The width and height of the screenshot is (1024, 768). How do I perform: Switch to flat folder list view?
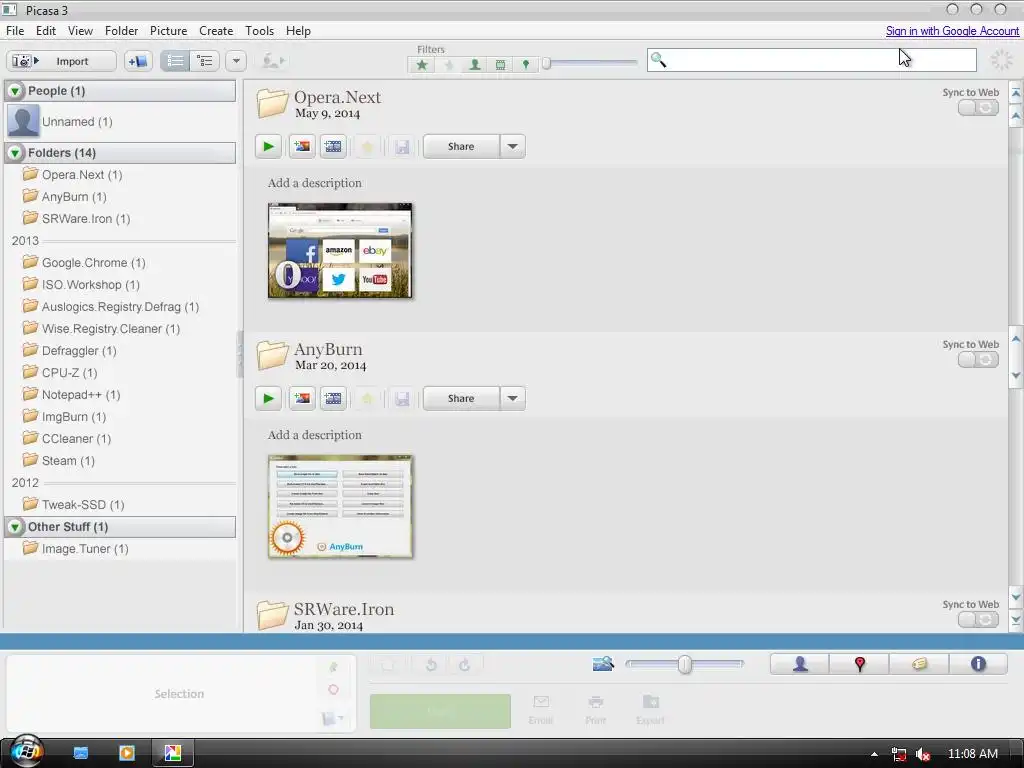click(x=175, y=61)
